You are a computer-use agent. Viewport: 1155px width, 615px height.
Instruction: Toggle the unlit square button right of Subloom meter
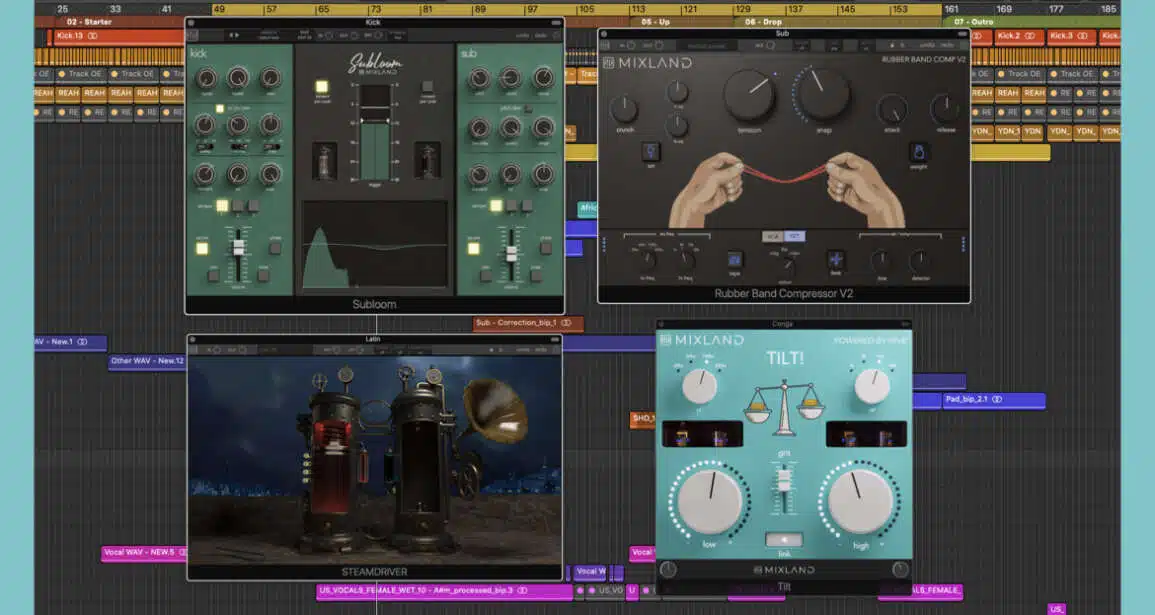(x=427, y=86)
